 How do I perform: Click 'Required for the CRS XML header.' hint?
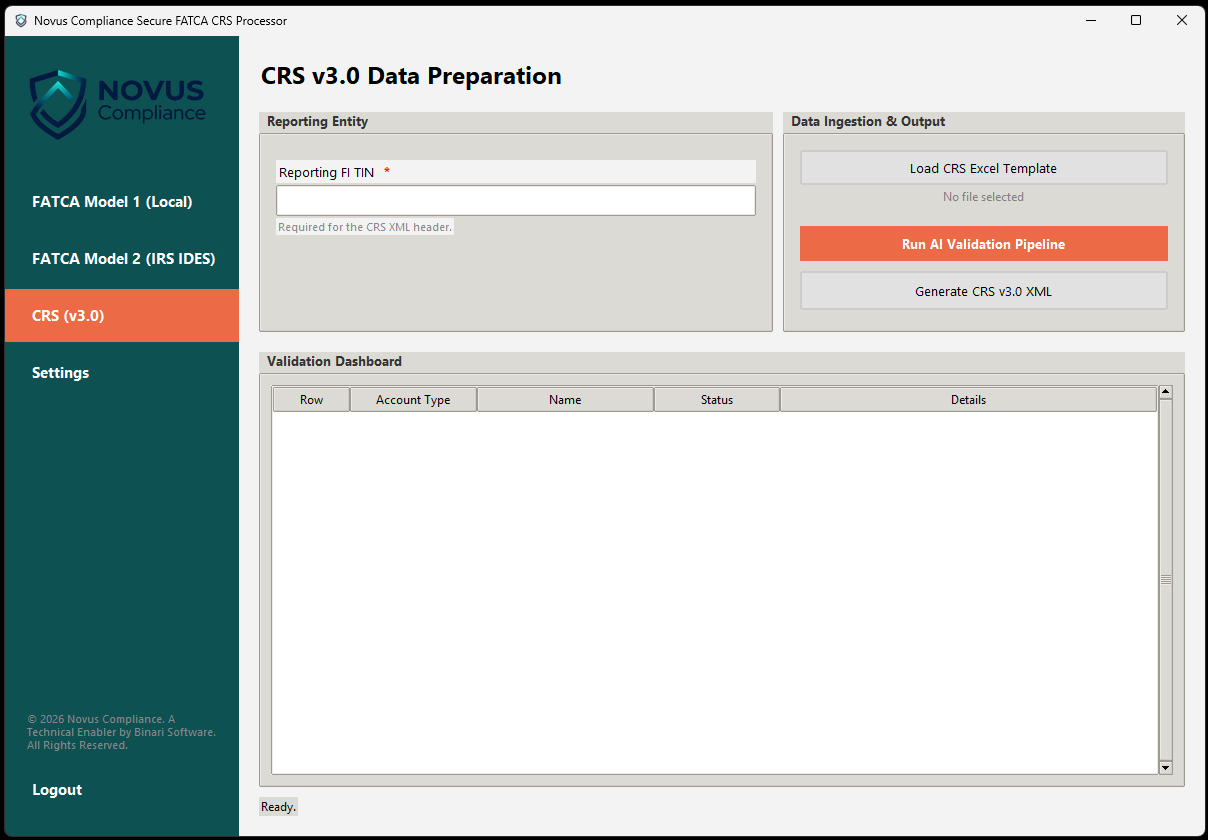click(x=365, y=227)
